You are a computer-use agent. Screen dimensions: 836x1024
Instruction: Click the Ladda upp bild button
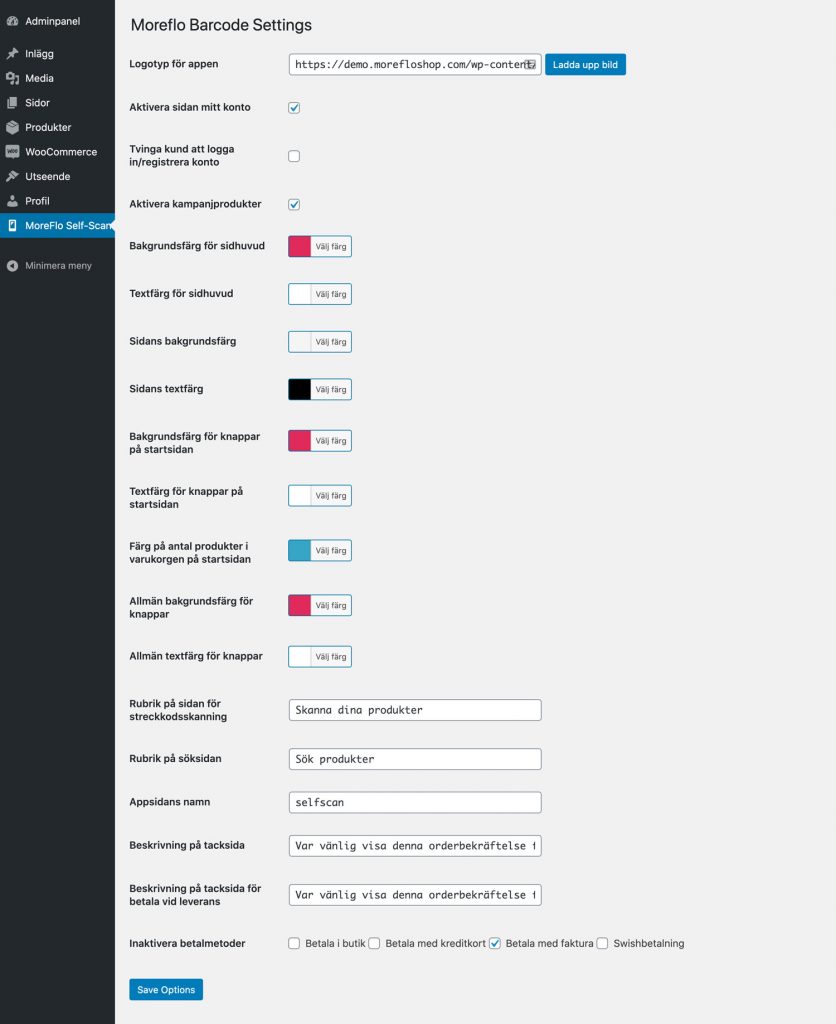pos(585,65)
